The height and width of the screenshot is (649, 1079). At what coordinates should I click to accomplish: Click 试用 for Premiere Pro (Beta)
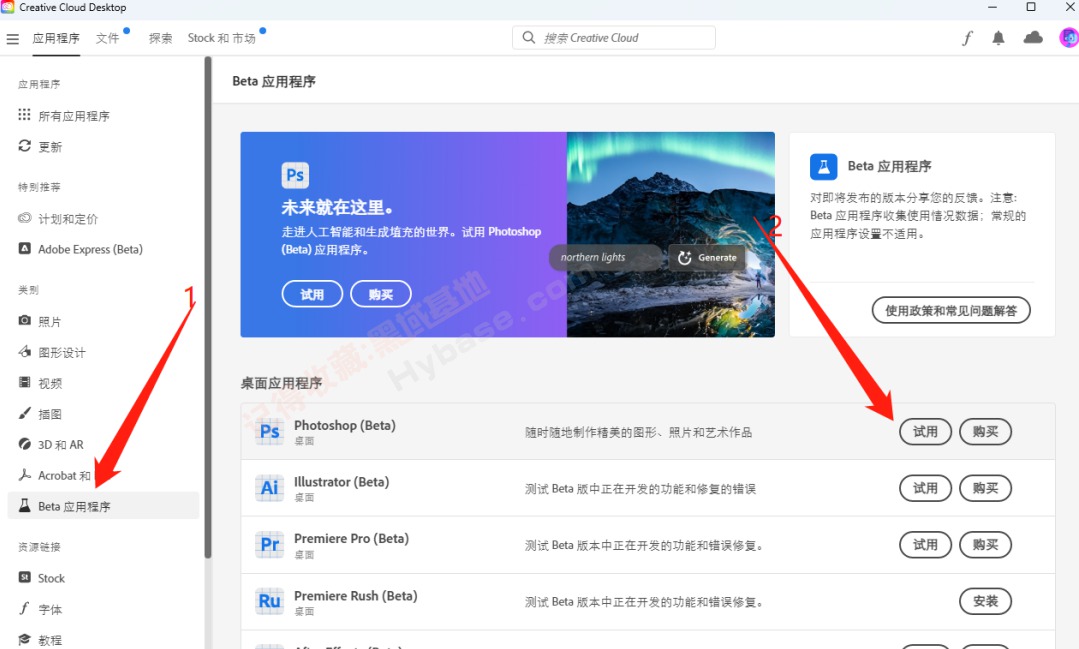(926, 544)
